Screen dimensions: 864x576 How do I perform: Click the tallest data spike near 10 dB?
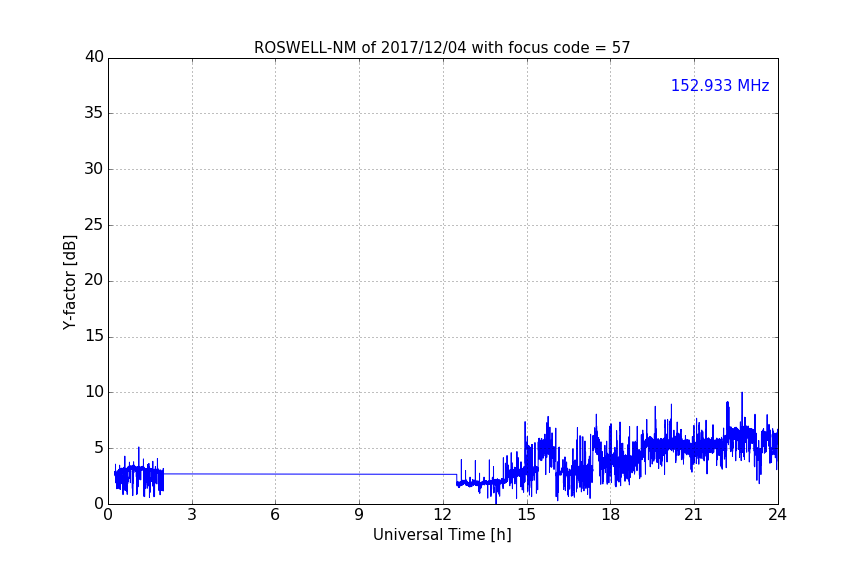pyautogui.click(x=742, y=411)
